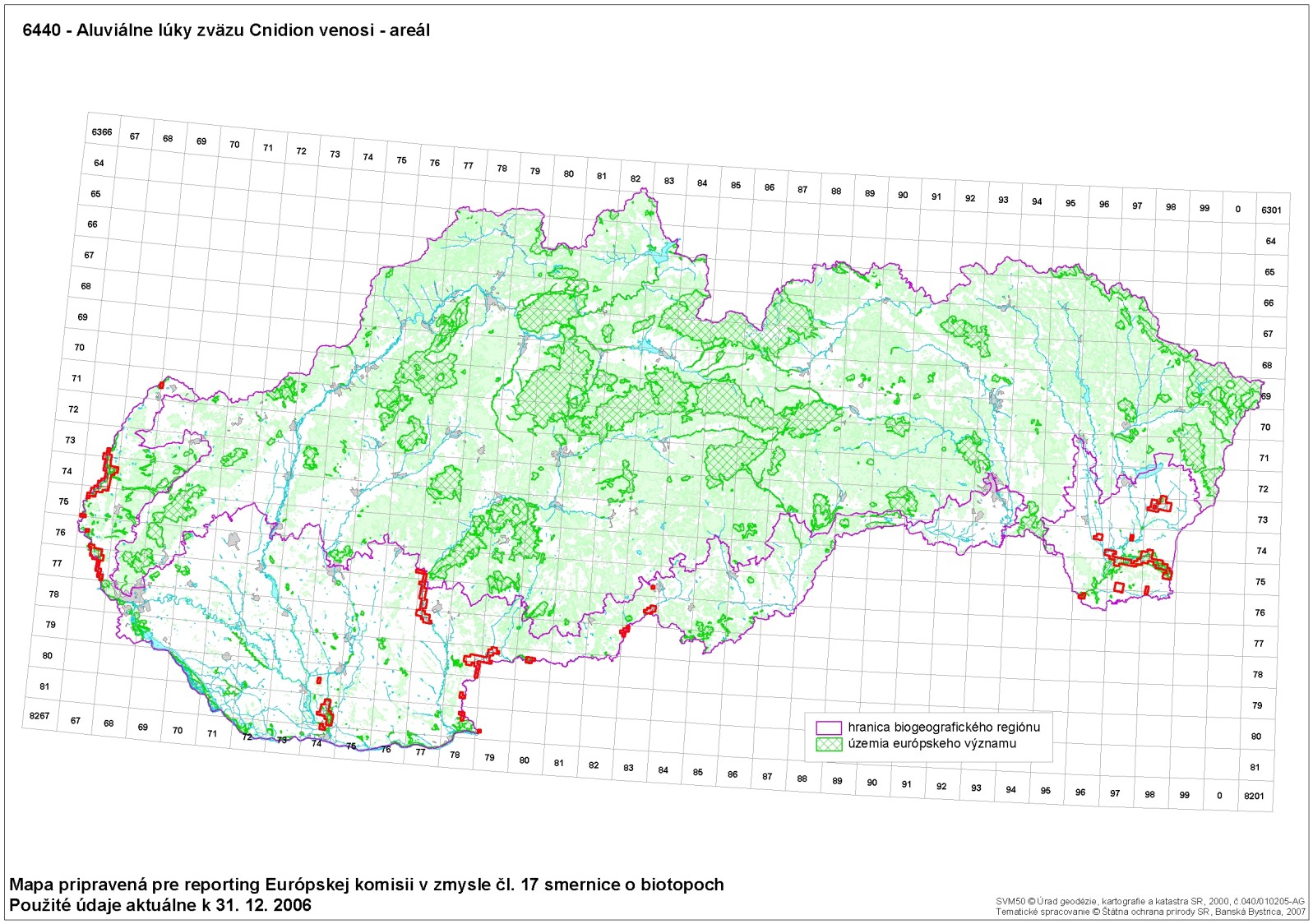Click the purple legend swatch for hranica biogeografického regiónu
The height and width of the screenshot is (924, 1313).
pyautogui.click(x=829, y=728)
